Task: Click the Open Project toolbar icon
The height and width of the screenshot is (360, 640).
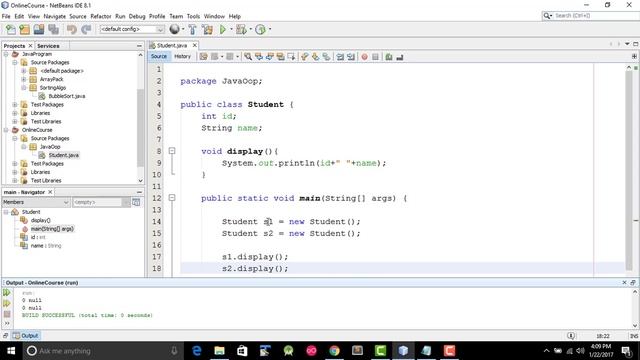Action: click(x=39, y=29)
